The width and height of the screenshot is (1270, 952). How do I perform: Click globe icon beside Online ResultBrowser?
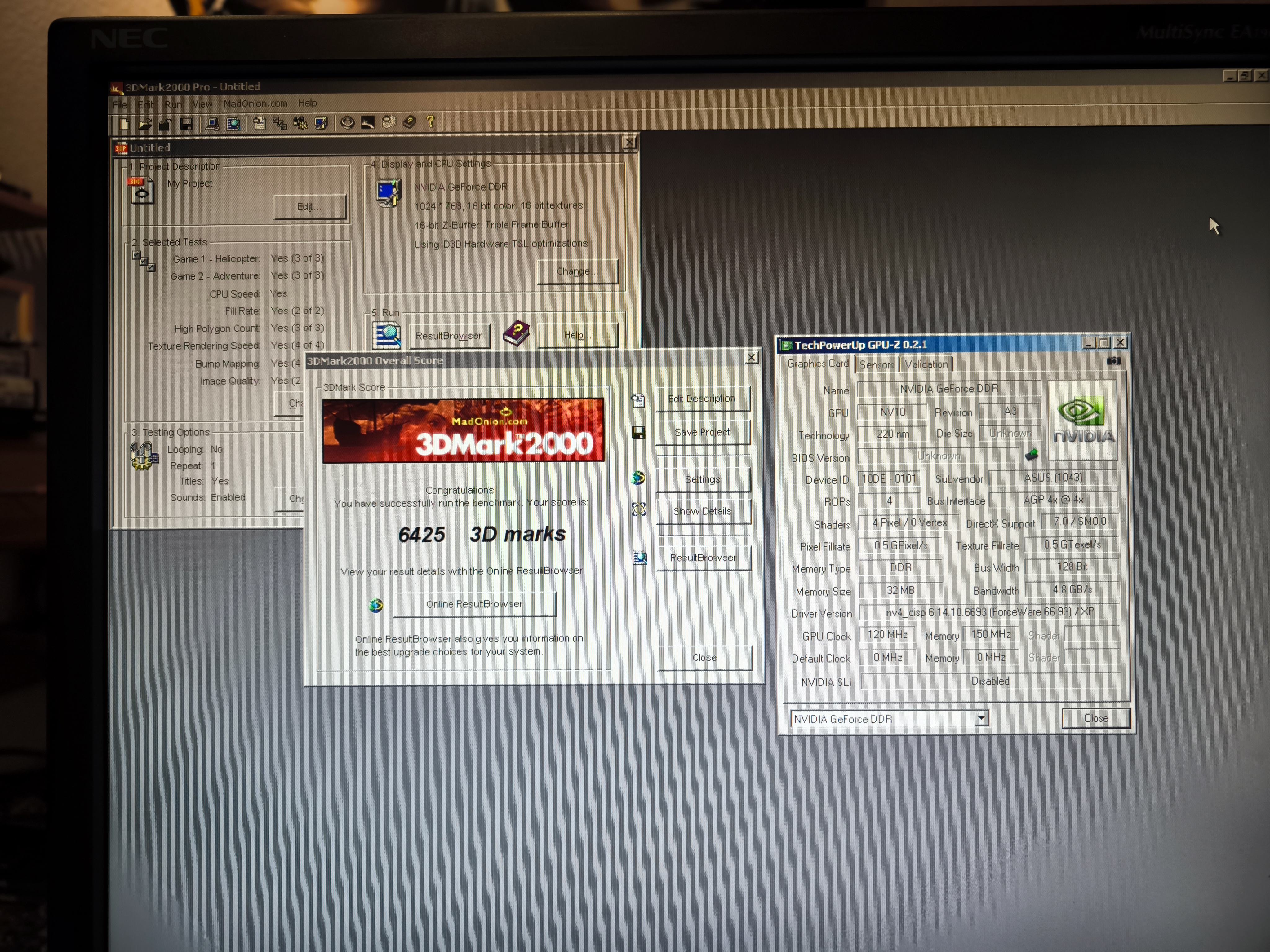click(376, 605)
